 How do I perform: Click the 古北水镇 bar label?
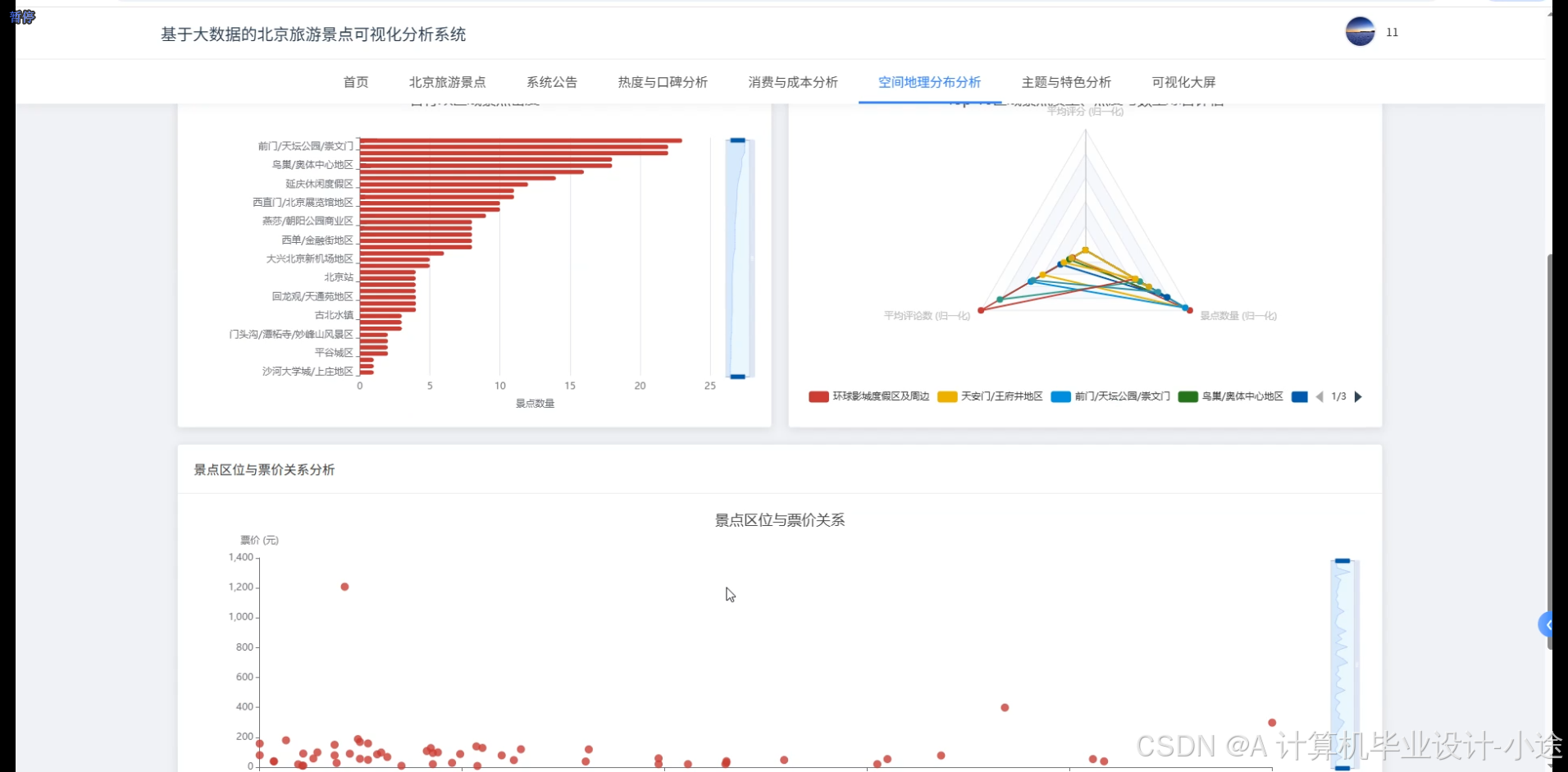(x=334, y=315)
